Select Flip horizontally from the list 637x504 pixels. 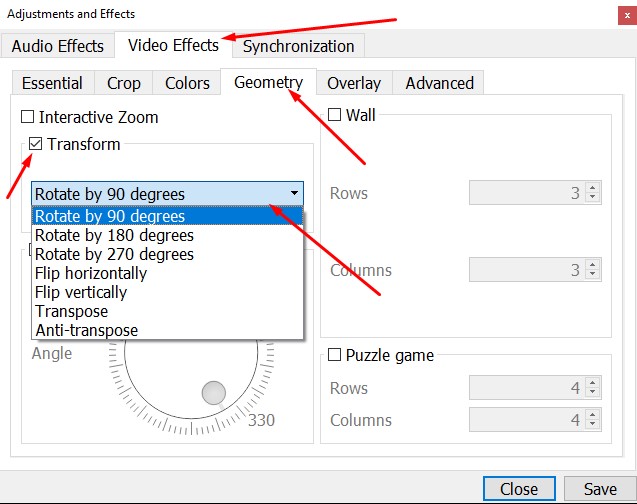point(91,273)
